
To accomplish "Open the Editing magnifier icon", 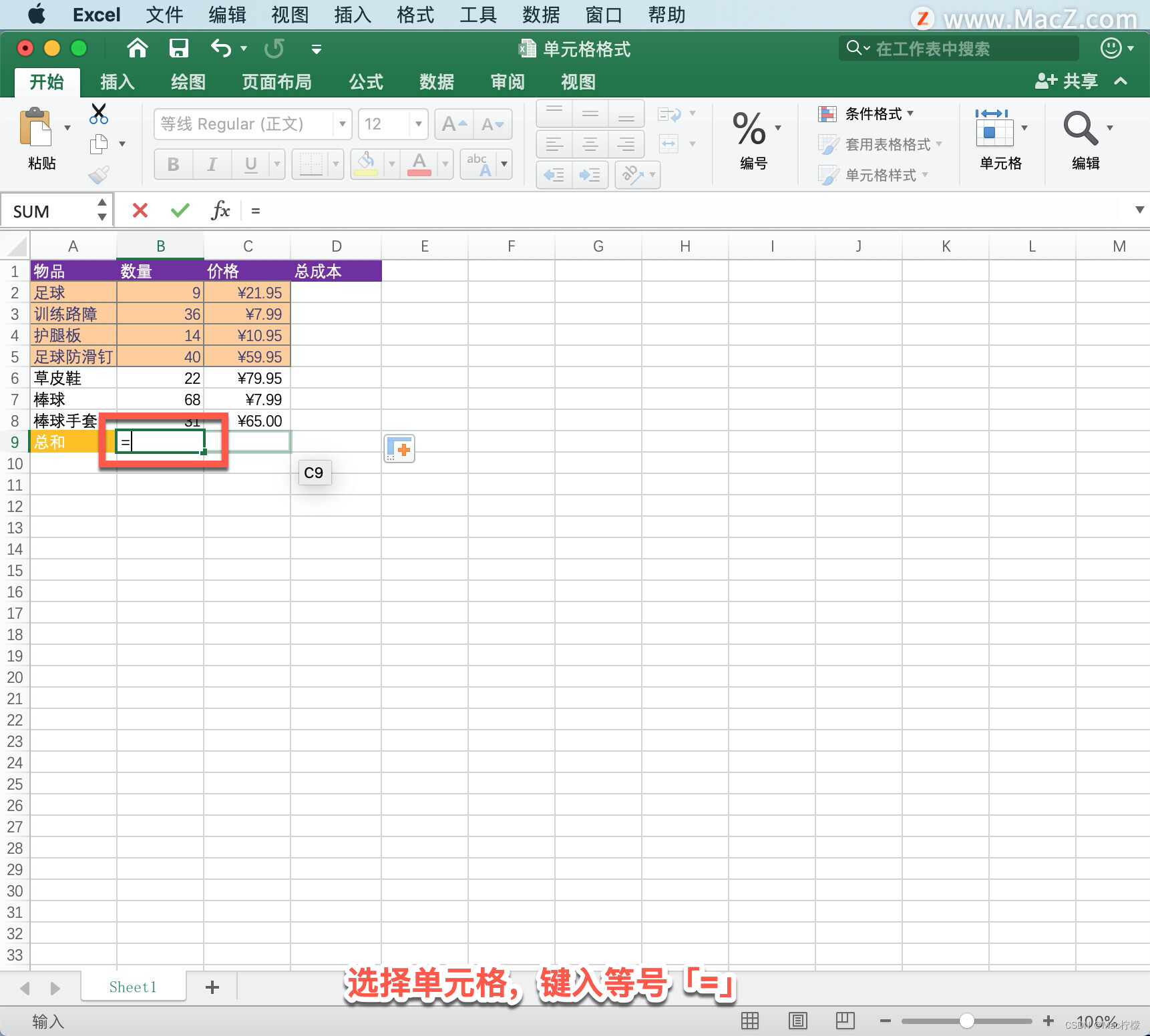I will click(x=1081, y=128).
